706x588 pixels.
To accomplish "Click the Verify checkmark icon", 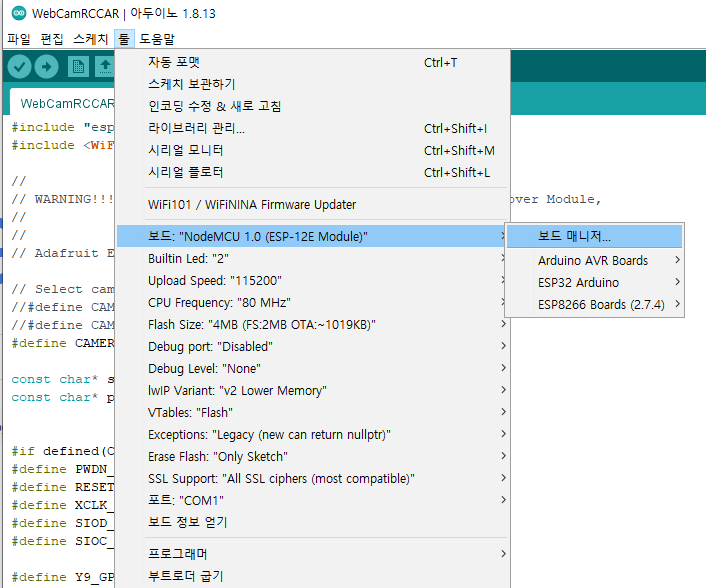I will 19,67.
